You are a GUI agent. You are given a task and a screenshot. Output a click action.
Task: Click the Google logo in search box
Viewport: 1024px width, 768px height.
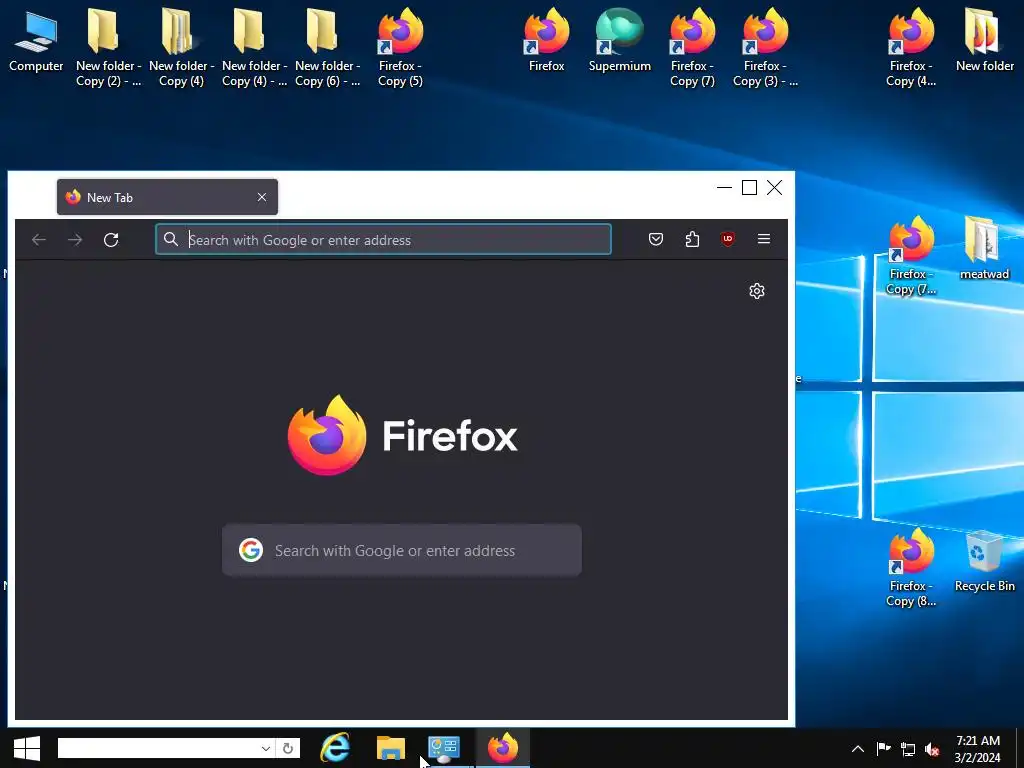[x=251, y=551]
